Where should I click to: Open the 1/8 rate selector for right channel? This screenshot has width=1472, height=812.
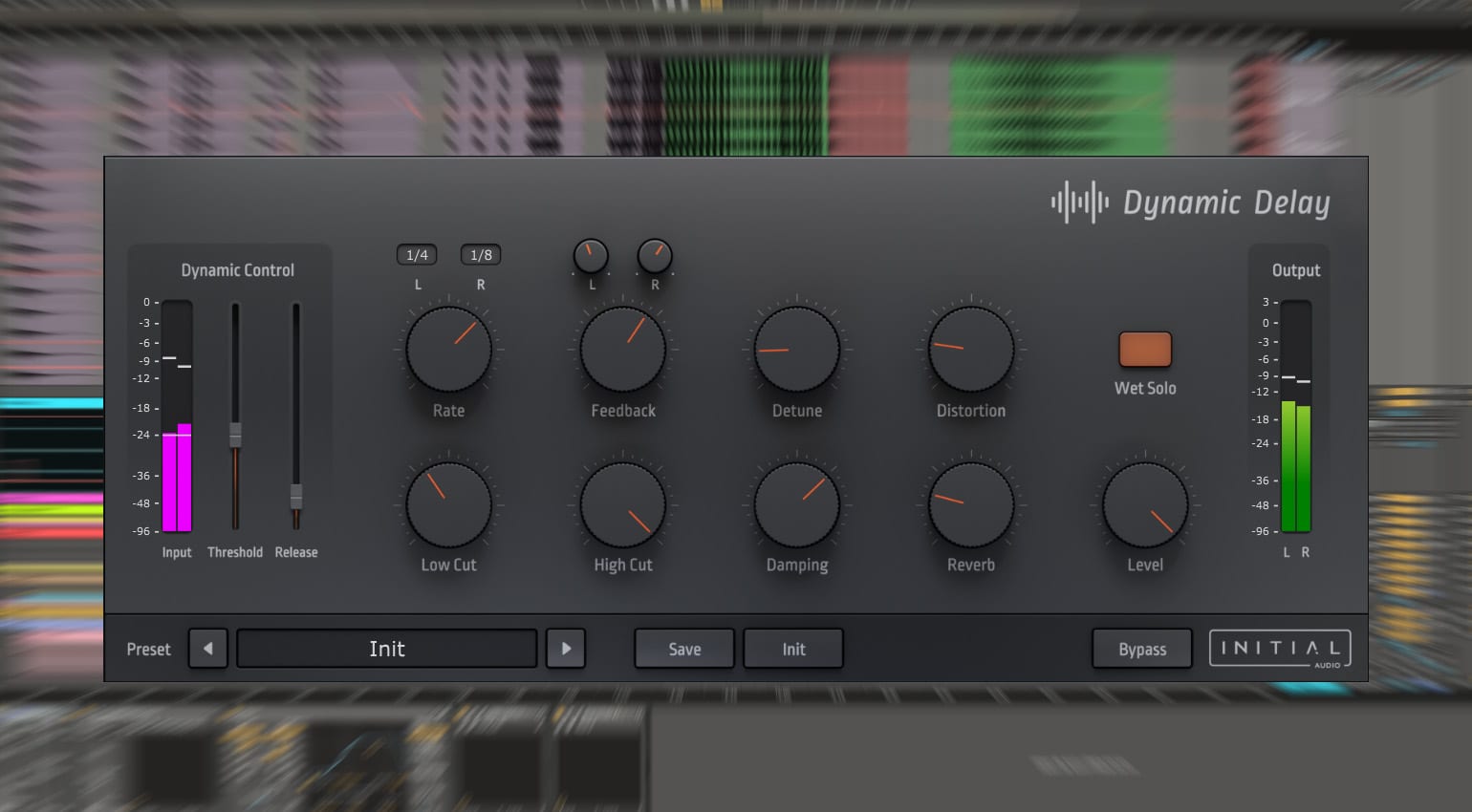[481, 254]
